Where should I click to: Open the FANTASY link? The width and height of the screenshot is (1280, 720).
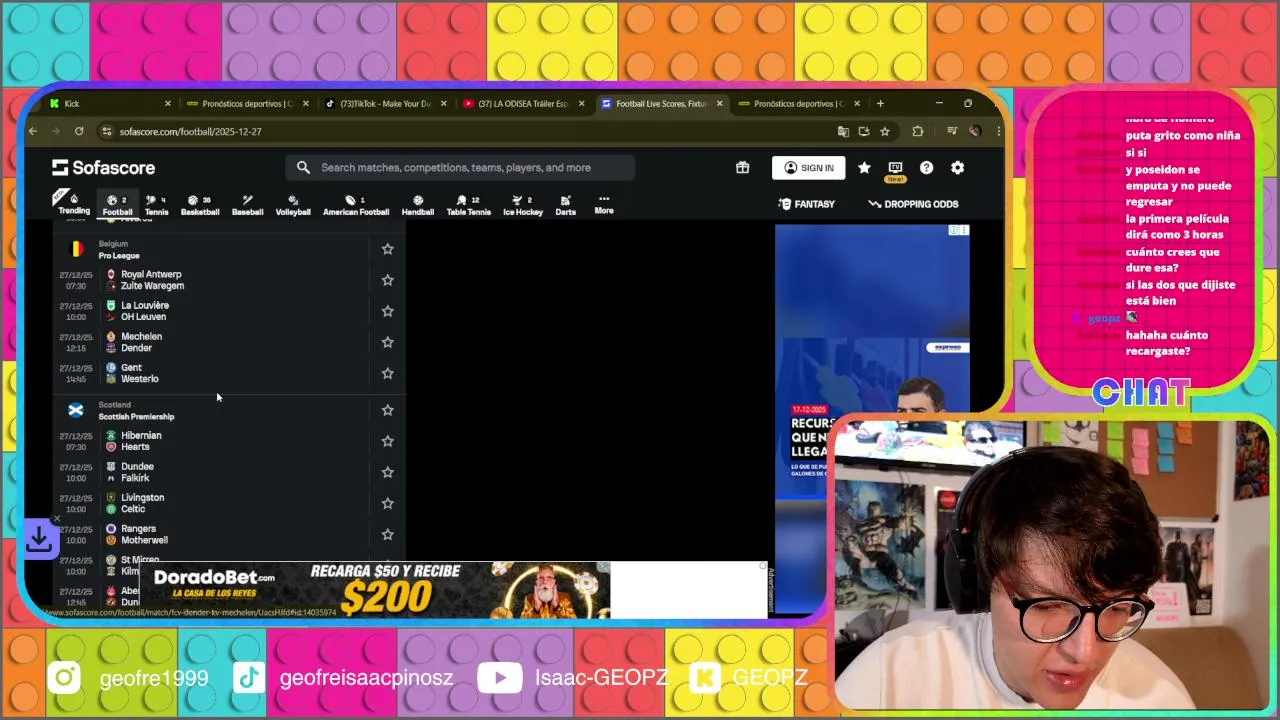point(806,204)
